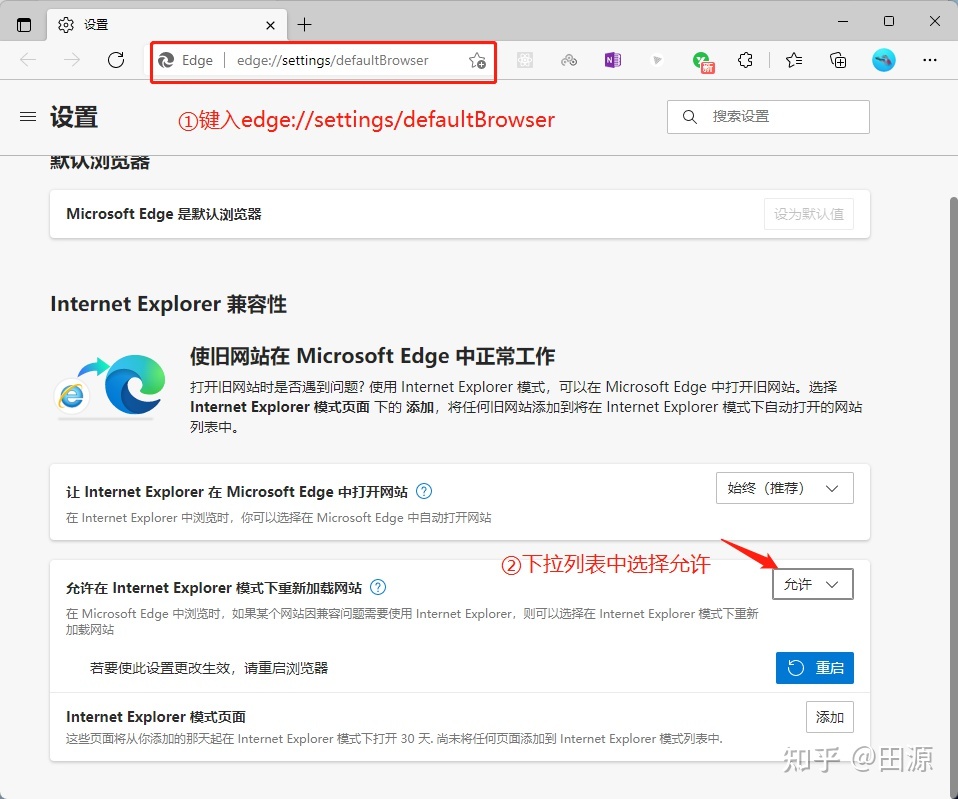Go back with the left arrow
Image resolution: width=958 pixels, height=799 pixels.
[28, 60]
